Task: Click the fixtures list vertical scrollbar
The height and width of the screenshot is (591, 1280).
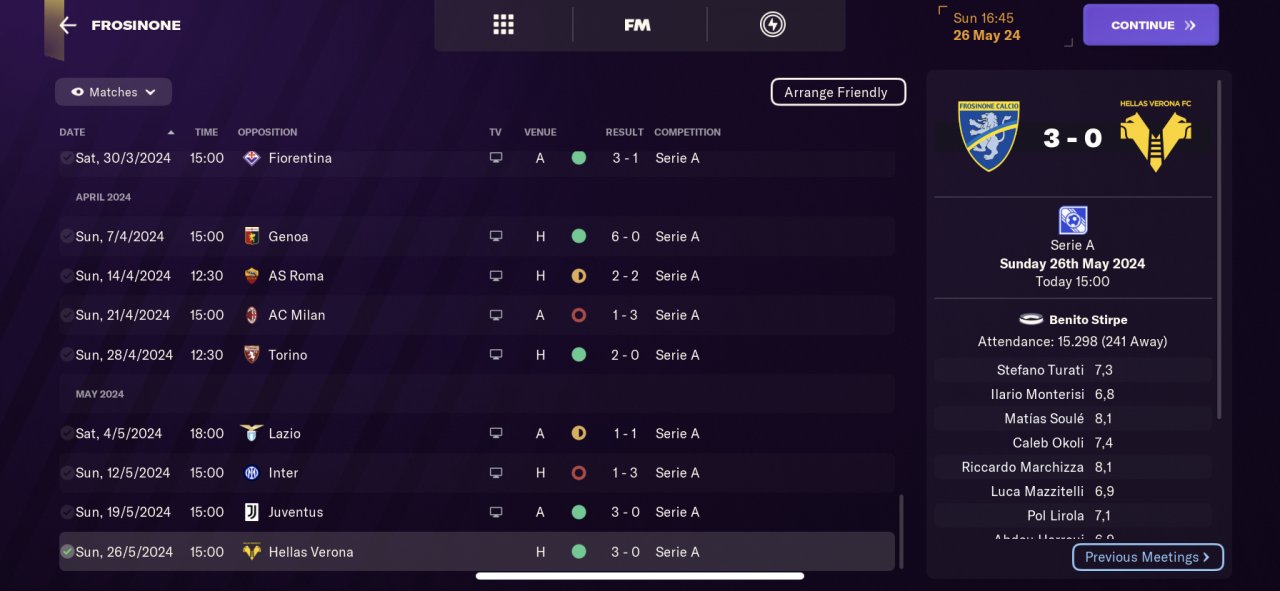Action: coord(901,530)
